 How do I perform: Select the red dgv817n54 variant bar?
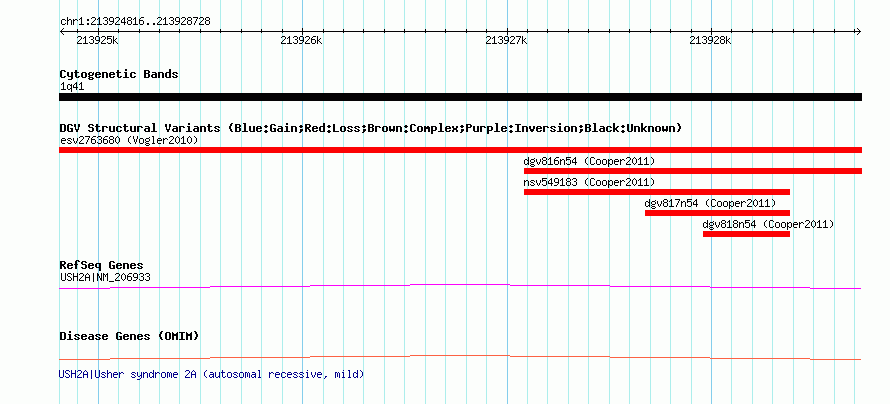[x=717, y=213]
